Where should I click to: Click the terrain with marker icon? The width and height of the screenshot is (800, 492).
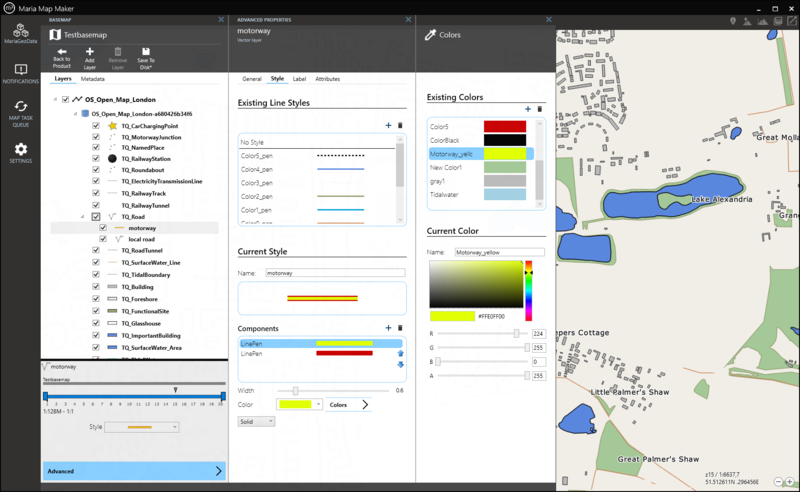click(x=747, y=21)
